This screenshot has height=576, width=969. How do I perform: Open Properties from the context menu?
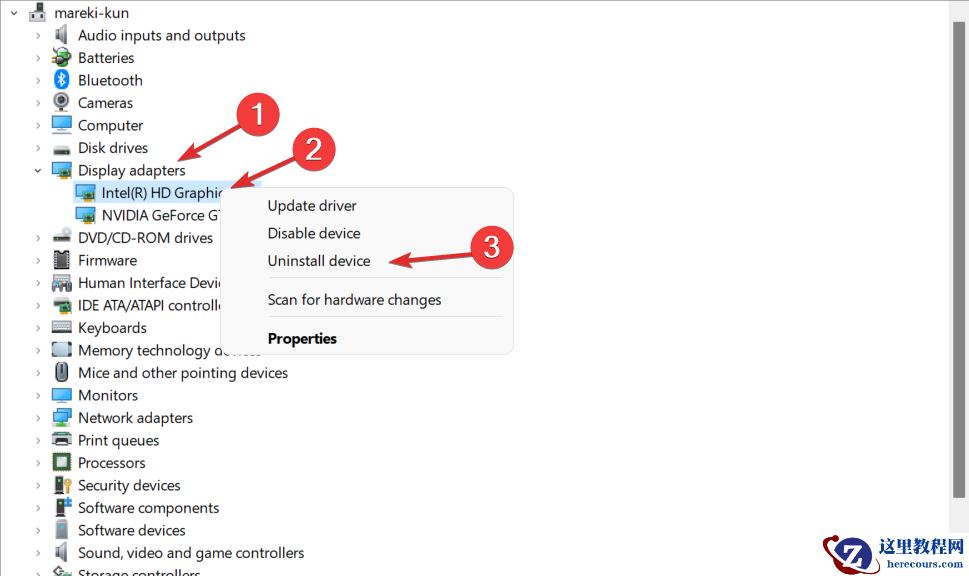coord(302,339)
